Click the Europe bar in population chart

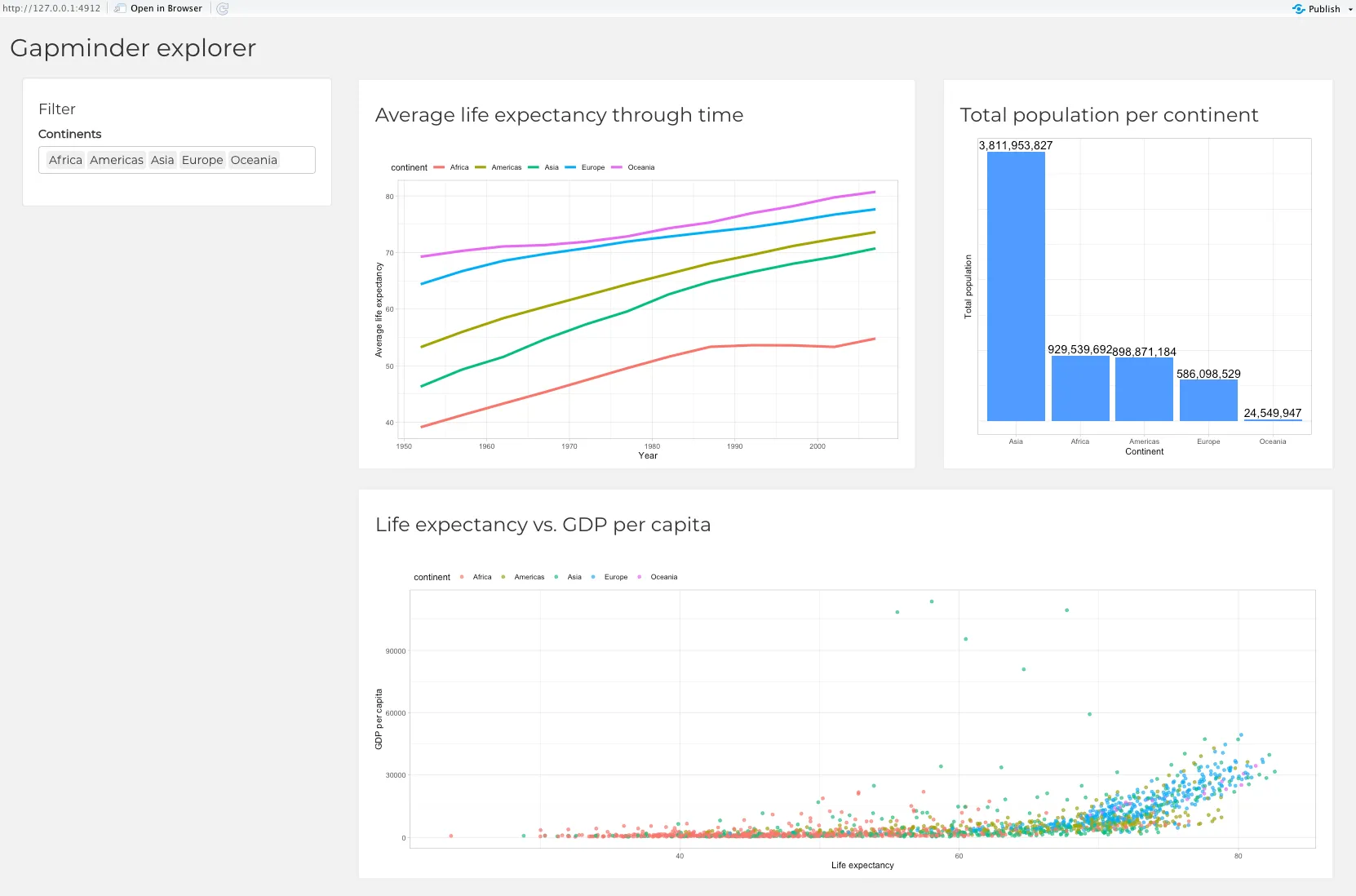pyautogui.click(x=1208, y=400)
